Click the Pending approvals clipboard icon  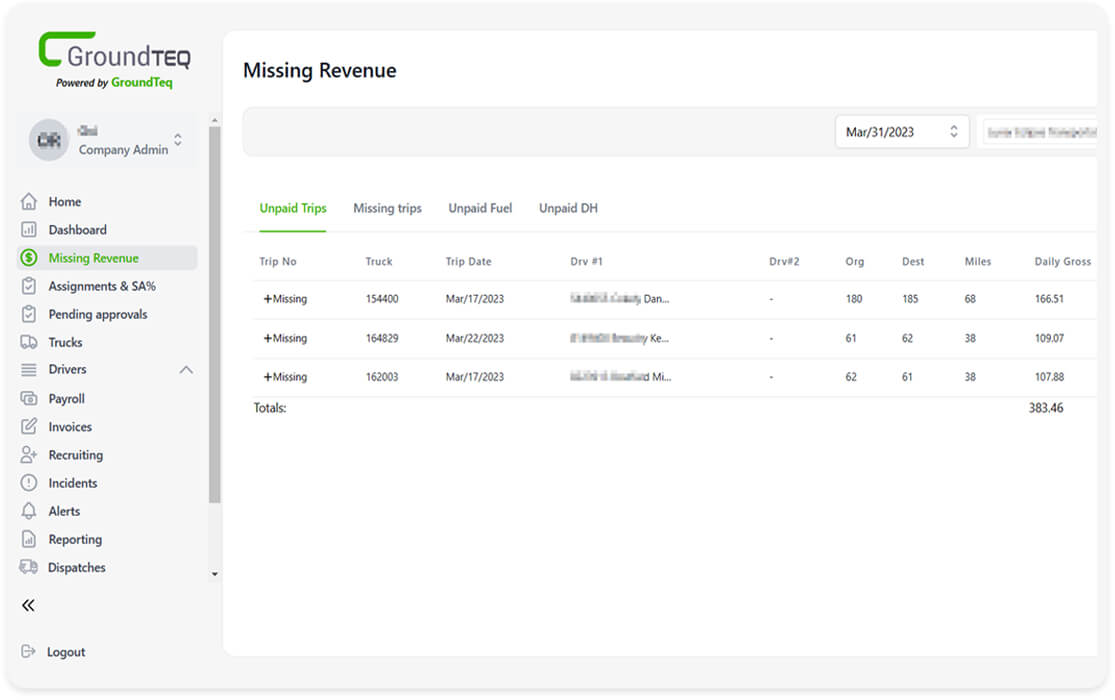(28, 314)
